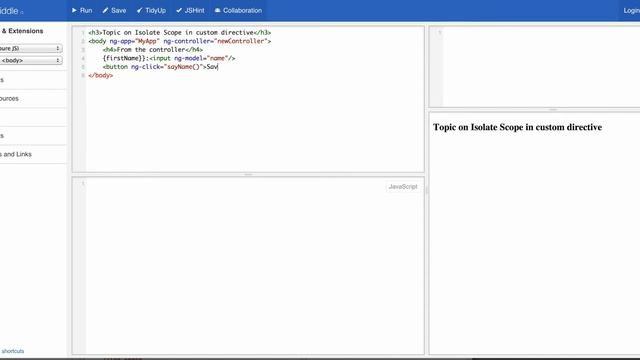Click the Run play icon
Image resolution: width=640 pixels, height=360 pixels.
click(74, 10)
